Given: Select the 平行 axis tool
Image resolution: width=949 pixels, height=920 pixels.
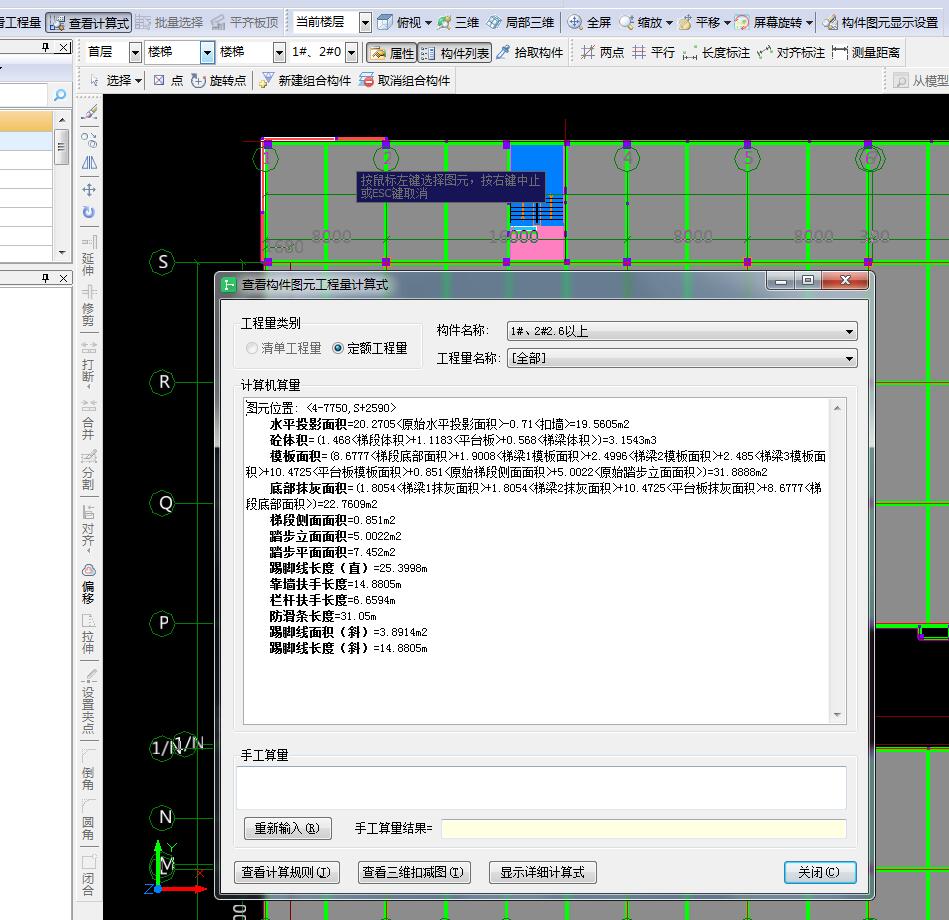Looking at the screenshot, I should click(x=653, y=53).
